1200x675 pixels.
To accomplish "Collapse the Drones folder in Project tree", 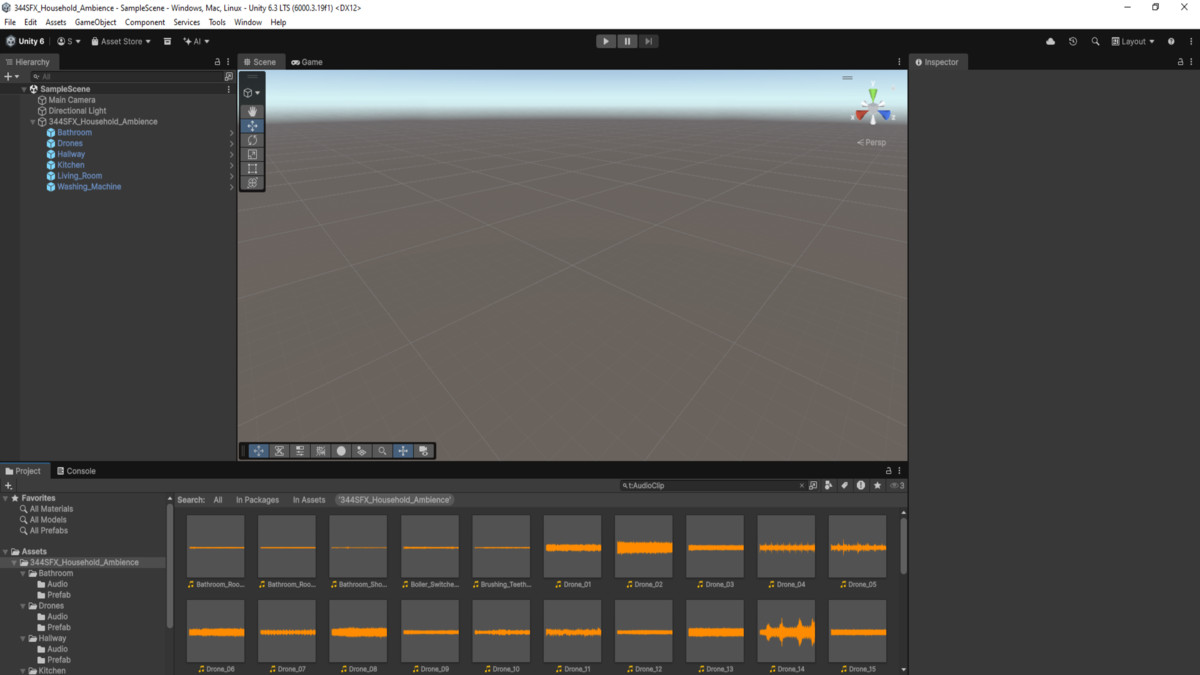I will click(x=24, y=606).
